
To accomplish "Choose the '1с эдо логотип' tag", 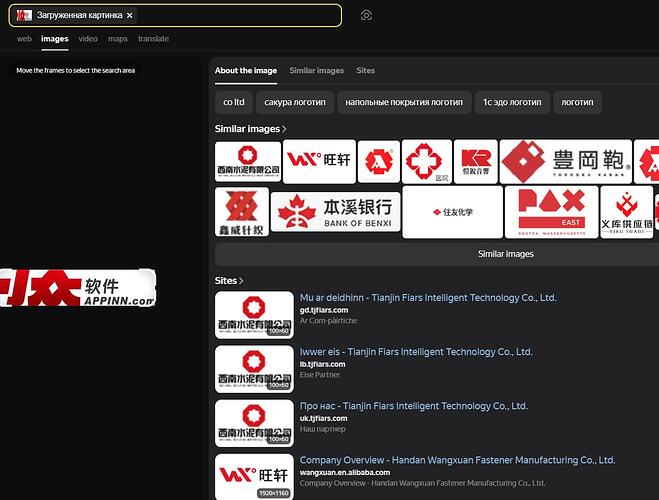I will point(511,102).
